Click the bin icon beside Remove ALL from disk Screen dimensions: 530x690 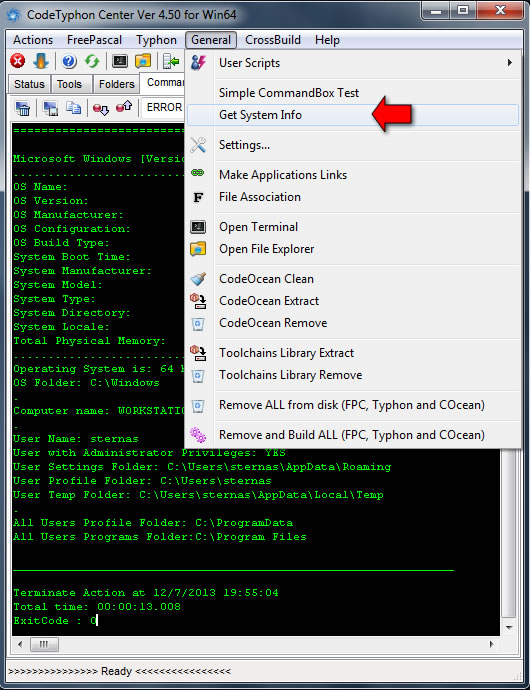[x=198, y=405]
